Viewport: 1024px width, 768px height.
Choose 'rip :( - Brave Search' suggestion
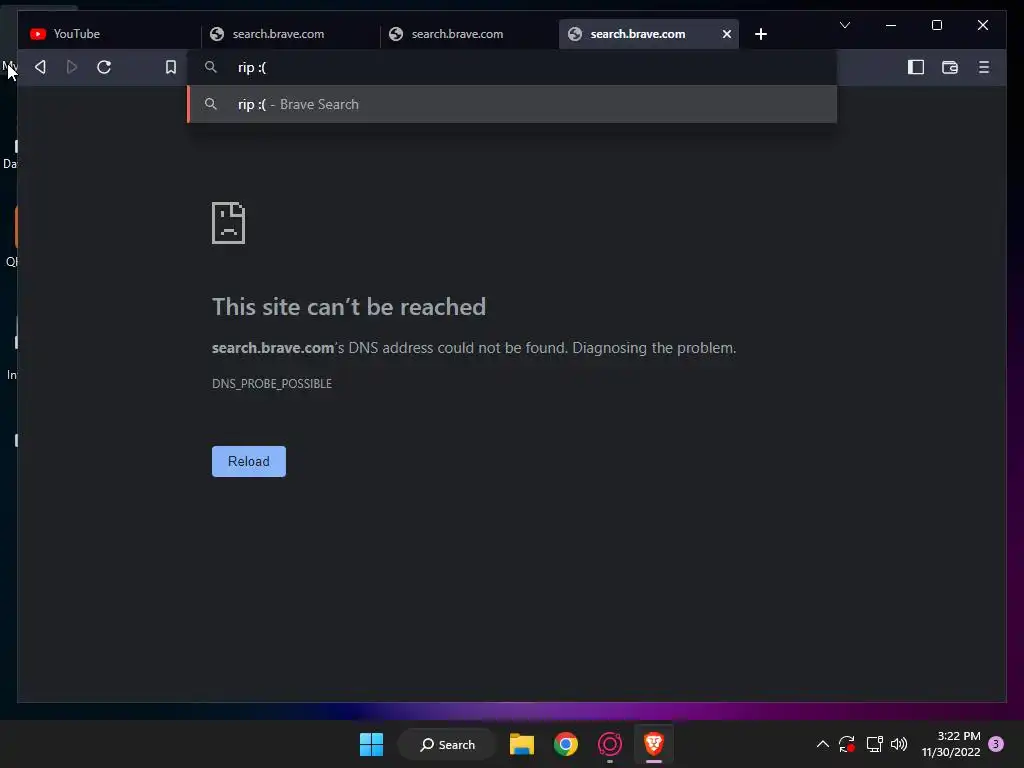pos(512,104)
